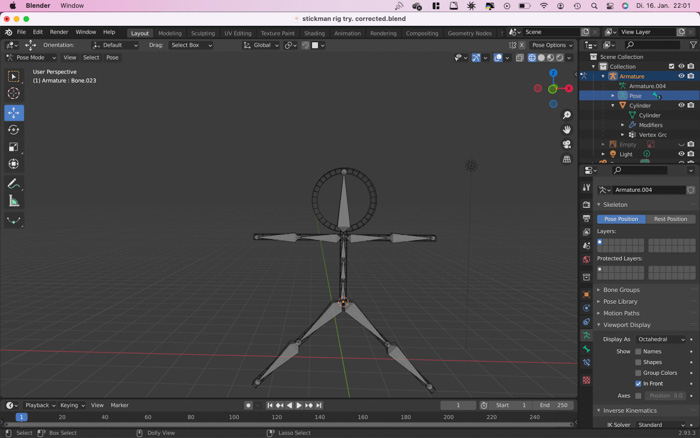Click the End frame field
700x438 pixels.
[555, 405]
